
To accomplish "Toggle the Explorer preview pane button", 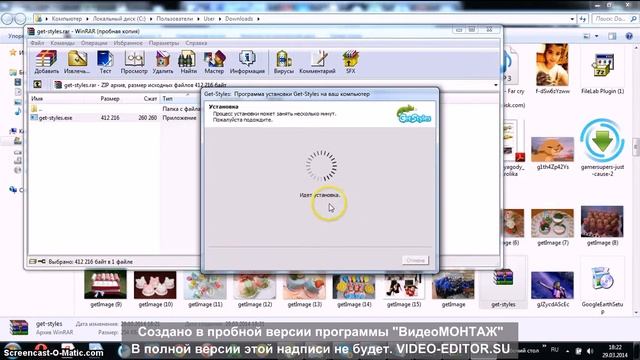I will 612,36.
